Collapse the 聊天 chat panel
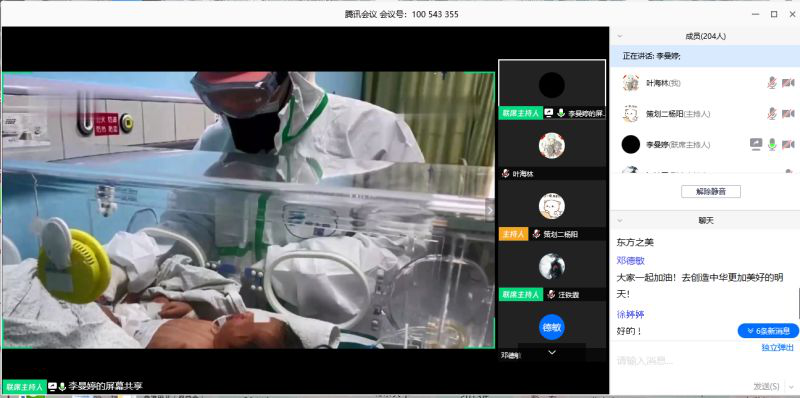The image size is (800, 398). point(620,220)
